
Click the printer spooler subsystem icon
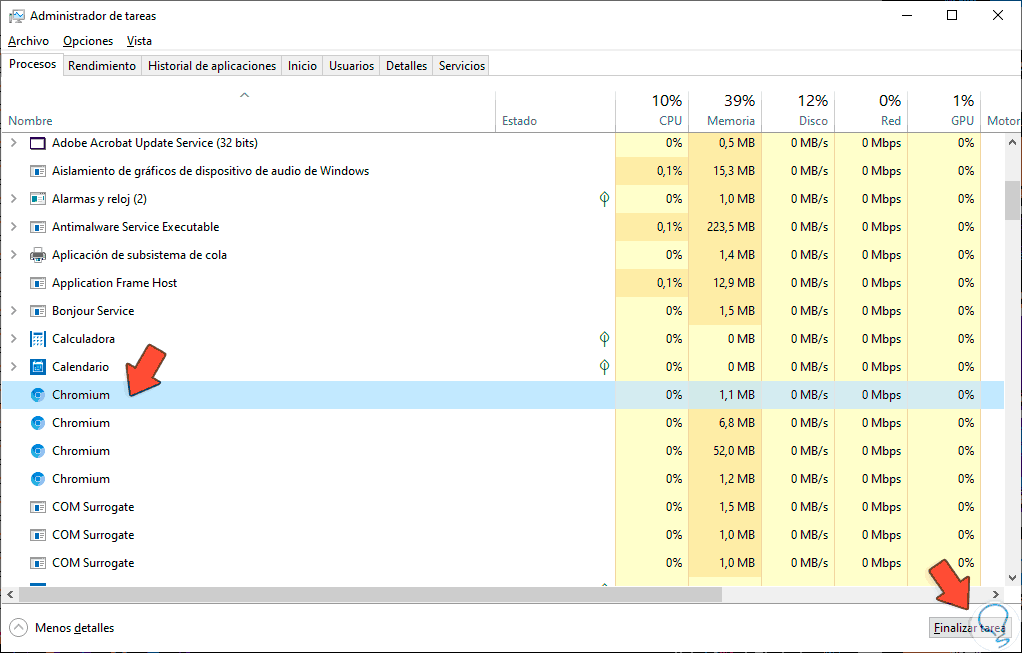pos(38,255)
